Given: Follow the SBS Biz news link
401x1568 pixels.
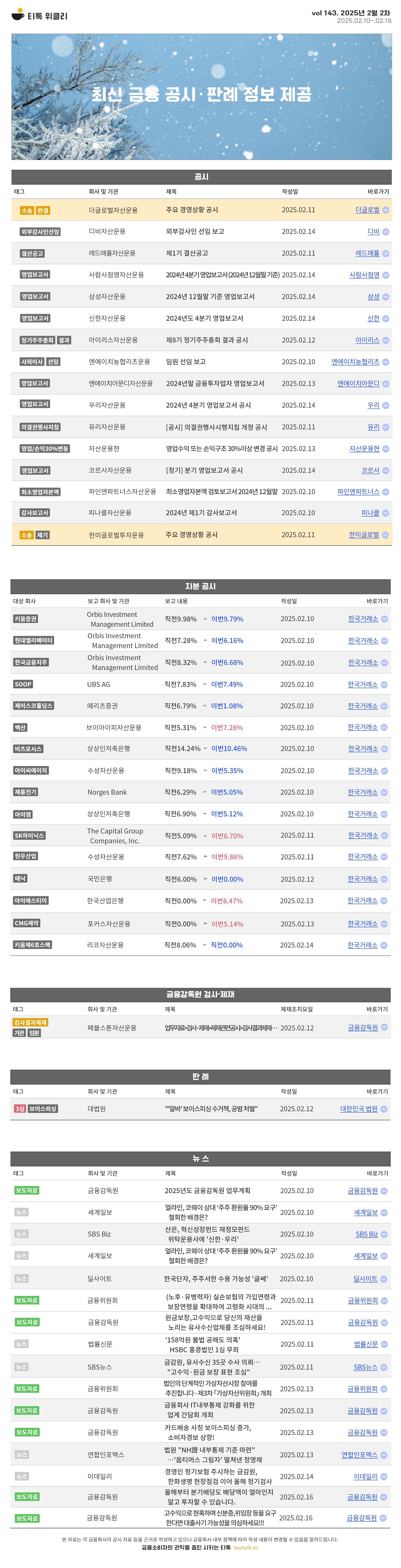Looking at the screenshot, I should [x=367, y=1234].
